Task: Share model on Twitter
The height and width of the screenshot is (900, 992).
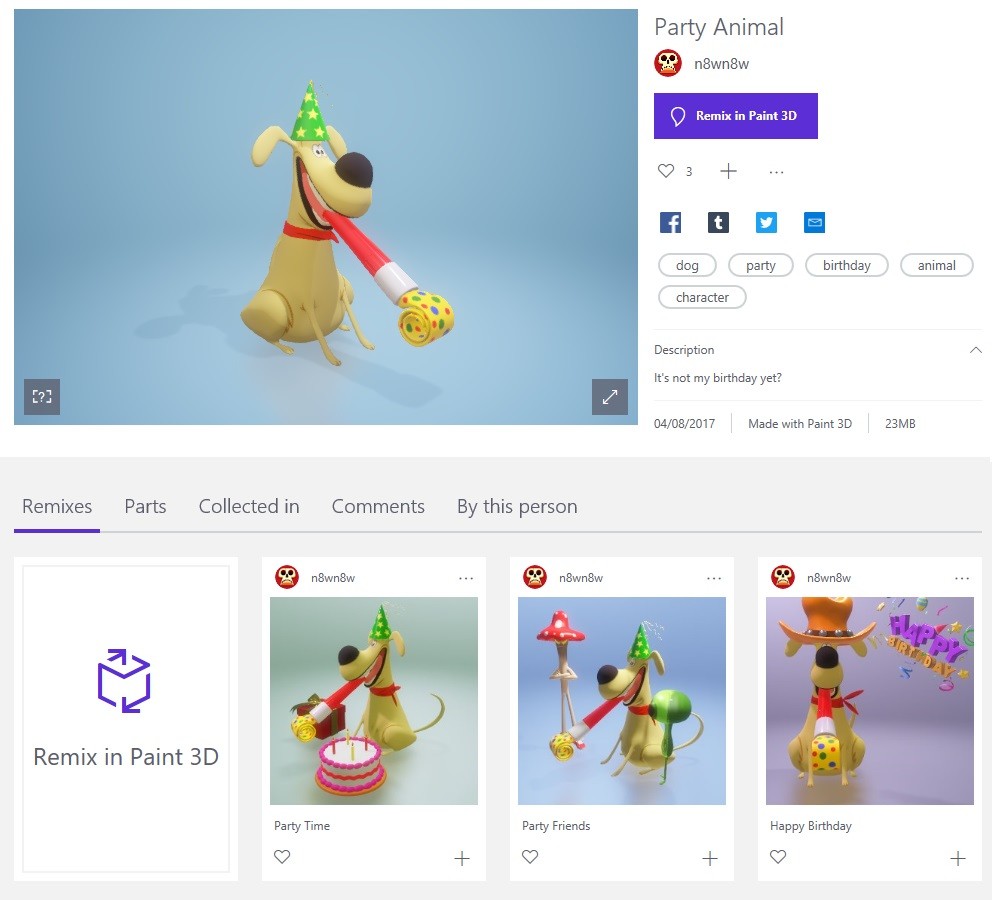Action: coord(766,223)
